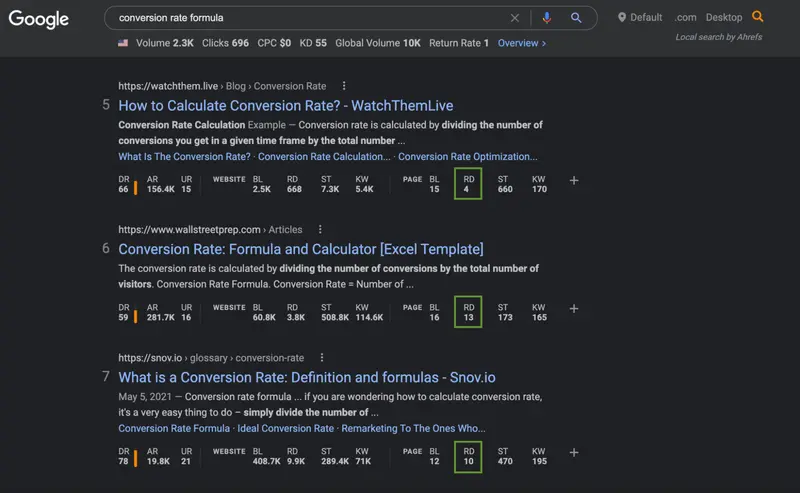
Task: Click the location pin icon beside Default
Action: point(621,17)
